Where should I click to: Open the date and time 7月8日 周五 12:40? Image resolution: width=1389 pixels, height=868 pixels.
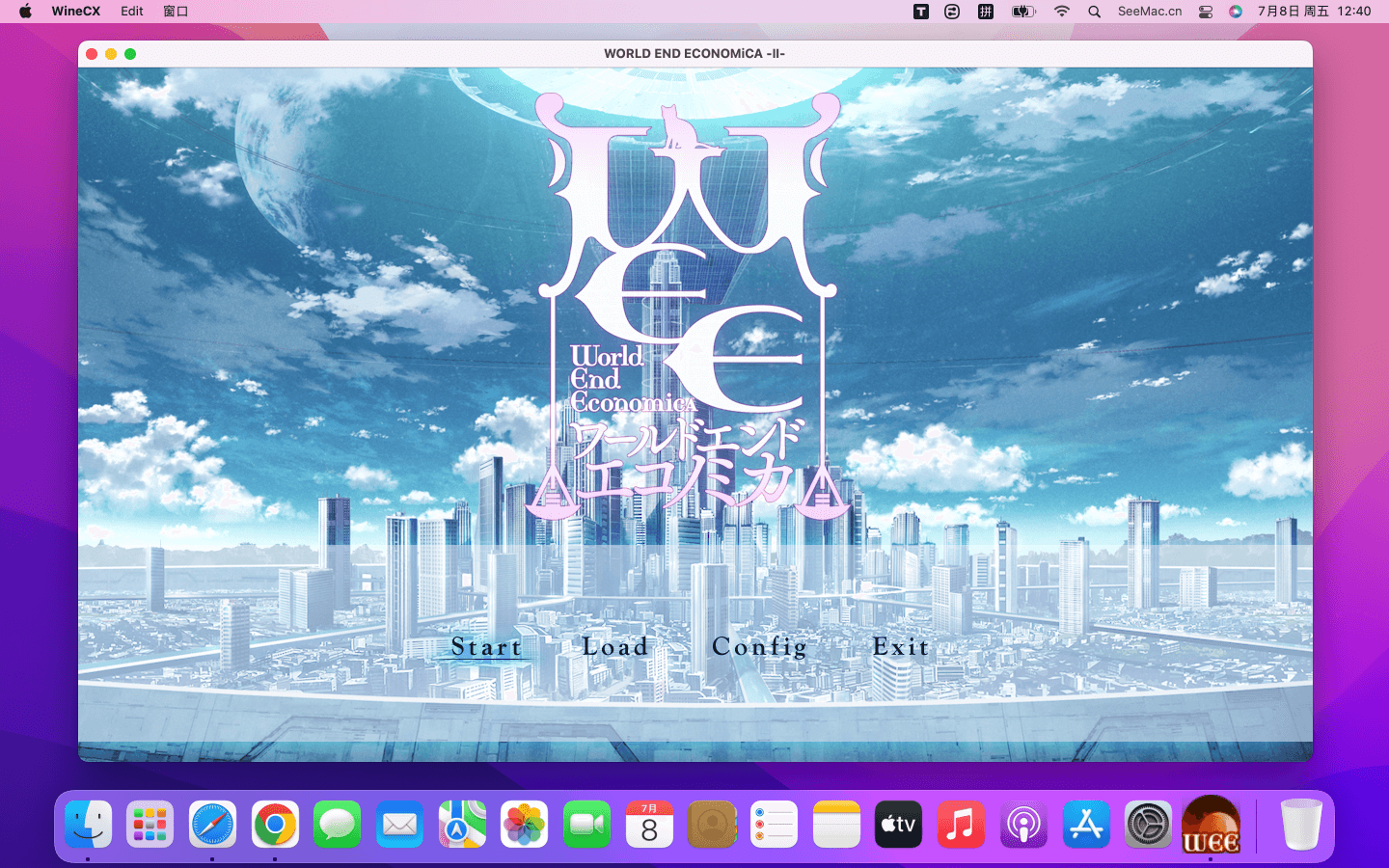point(1314,12)
